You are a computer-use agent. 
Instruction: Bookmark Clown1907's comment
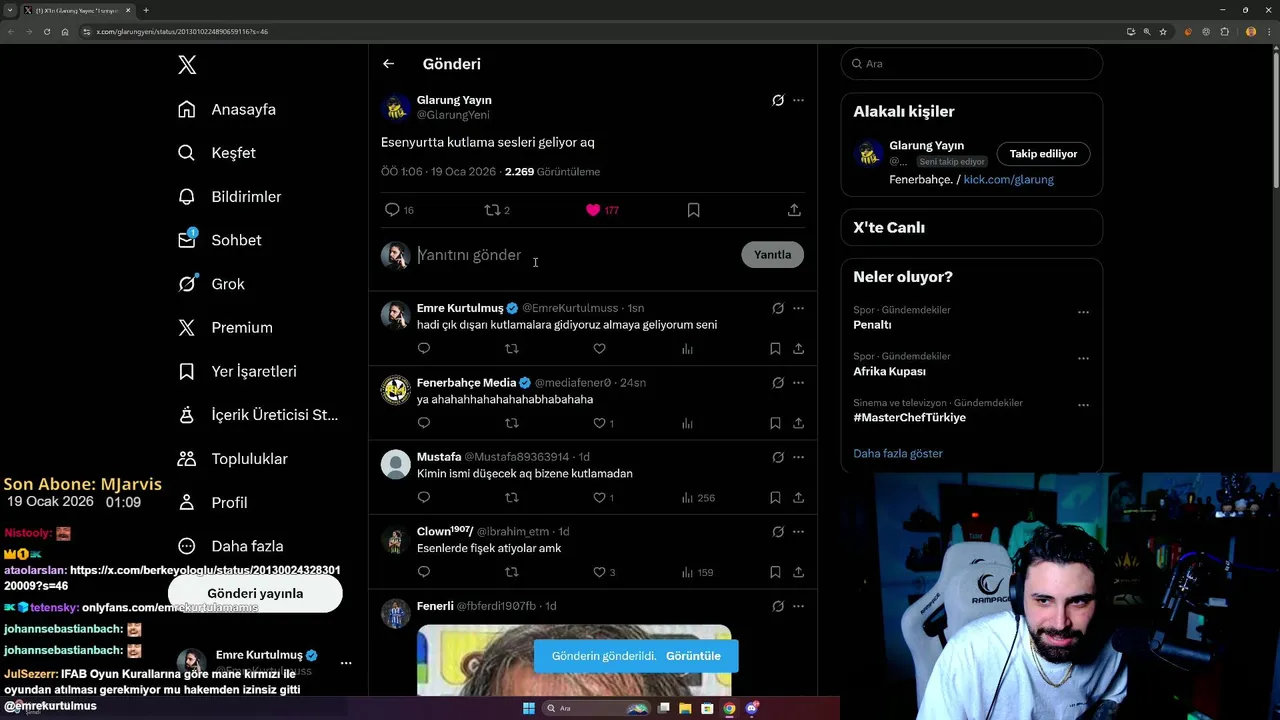775,572
